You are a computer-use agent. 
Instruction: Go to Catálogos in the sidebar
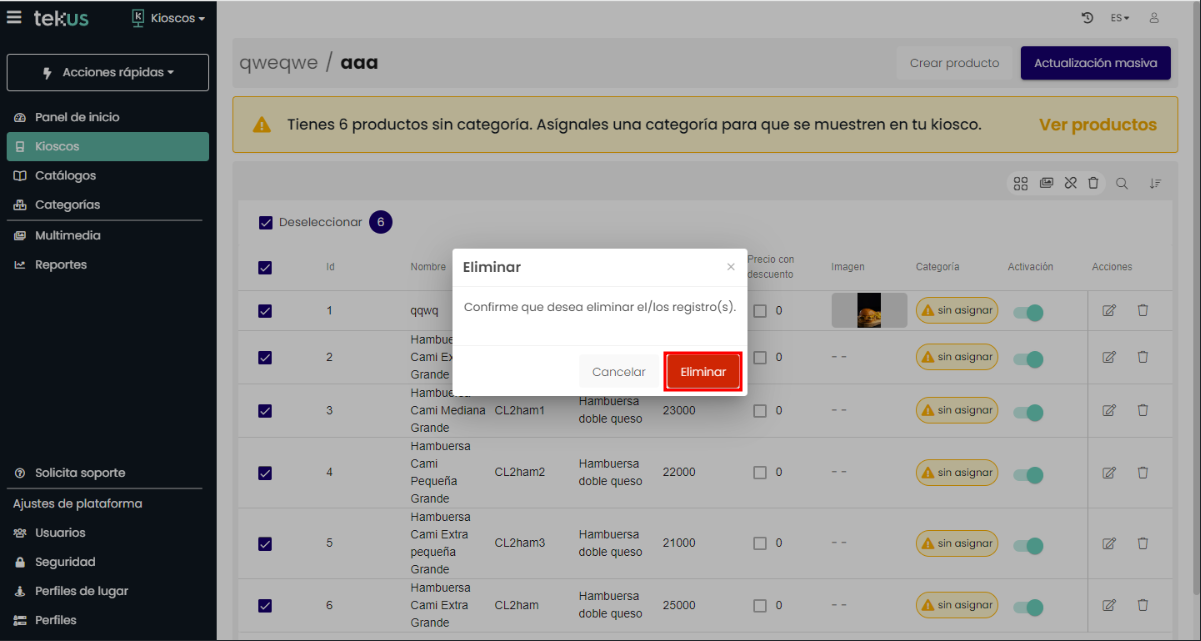click(65, 175)
